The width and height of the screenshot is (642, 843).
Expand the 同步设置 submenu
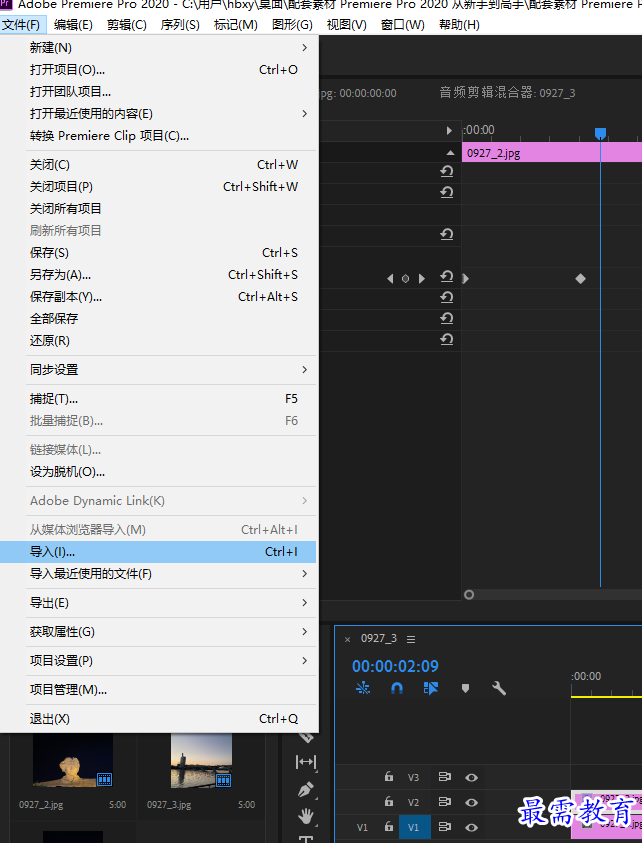point(158,370)
